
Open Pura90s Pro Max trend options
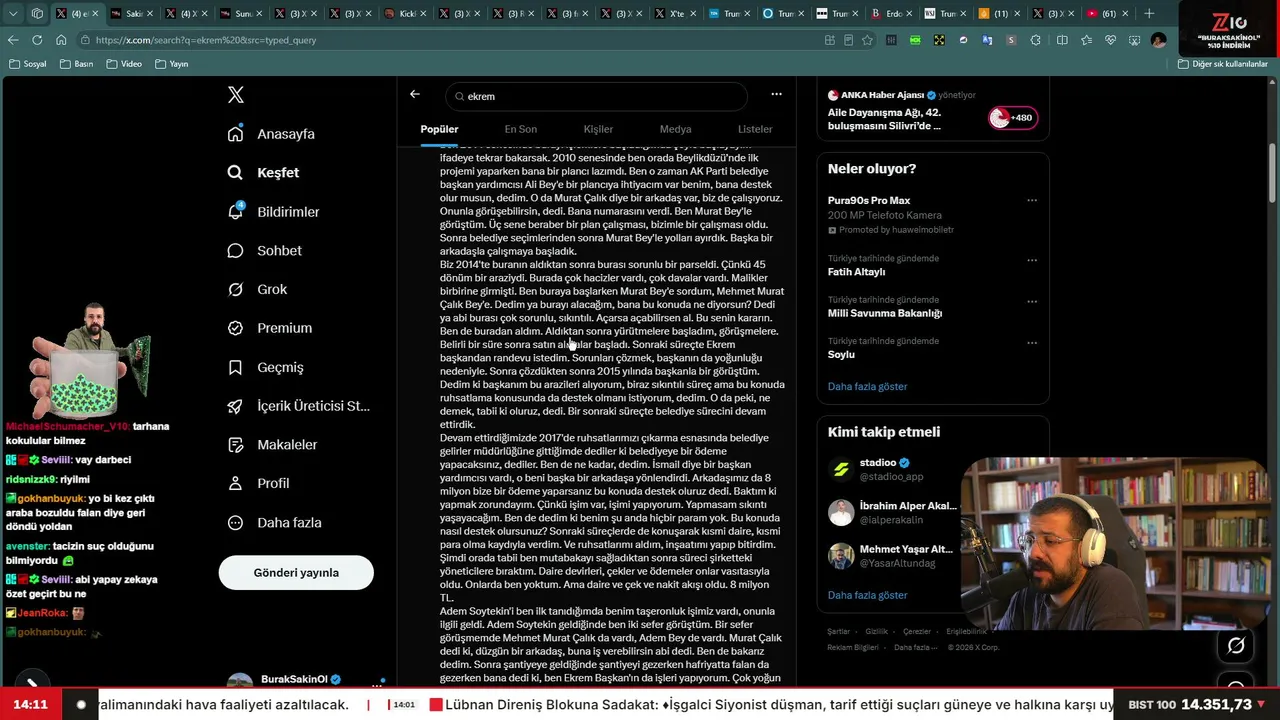[x=1032, y=200]
